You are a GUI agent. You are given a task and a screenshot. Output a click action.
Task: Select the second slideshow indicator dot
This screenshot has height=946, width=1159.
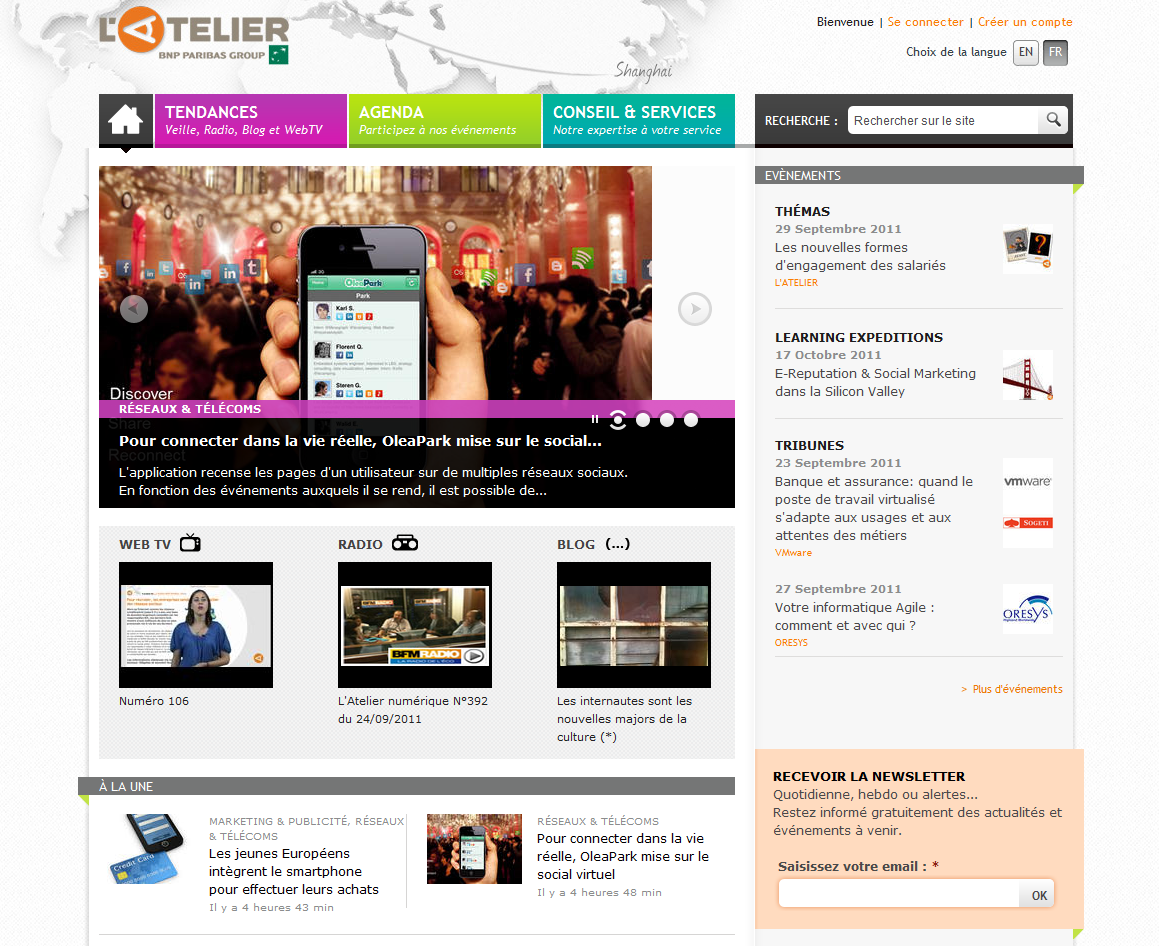click(x=643, y=420)
